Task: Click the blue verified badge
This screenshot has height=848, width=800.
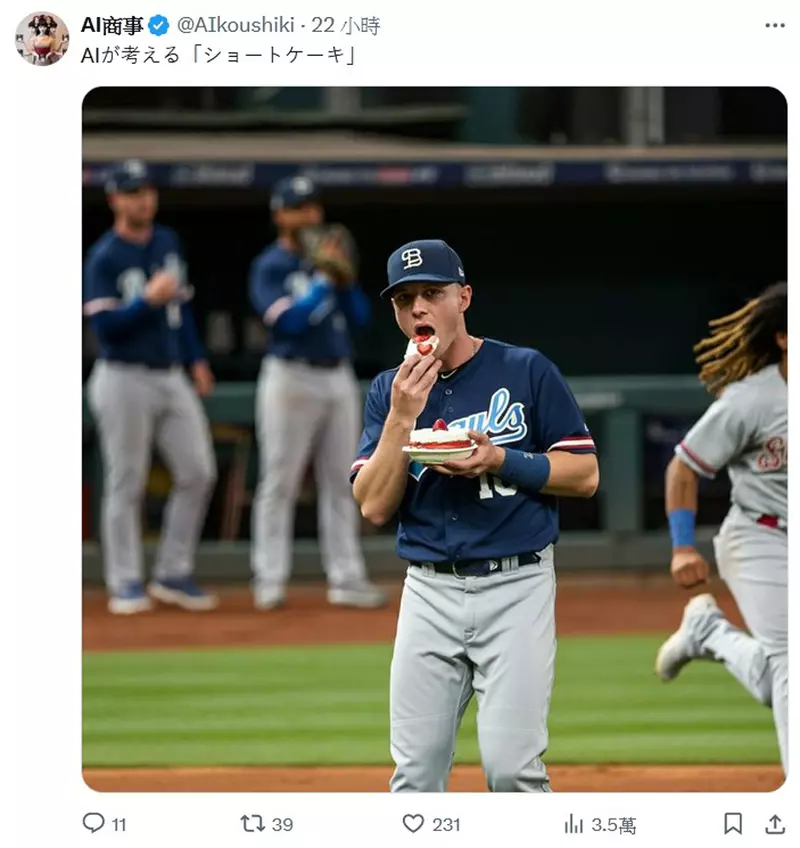Action: 159,26
